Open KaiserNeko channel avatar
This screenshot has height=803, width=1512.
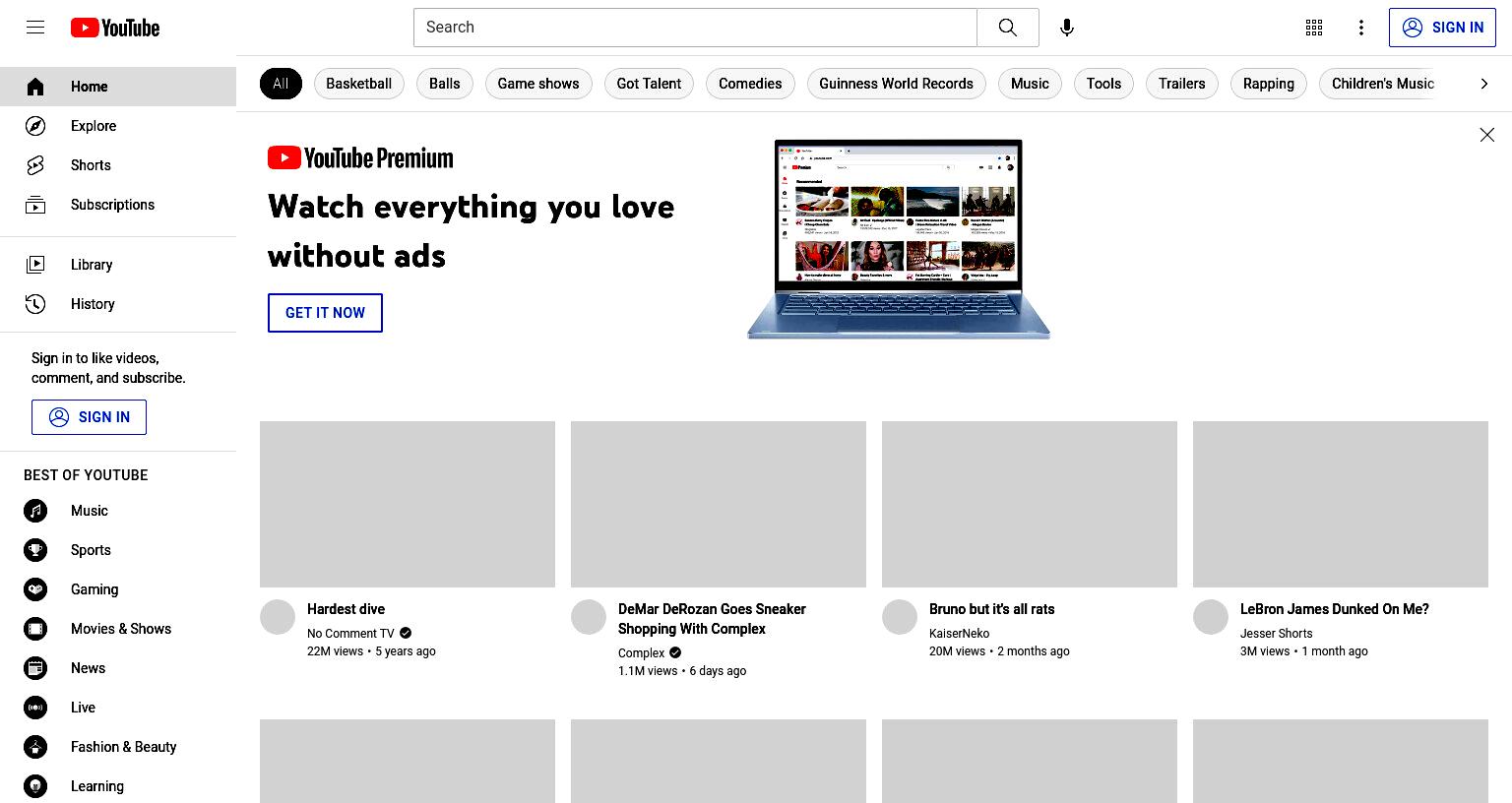[x=900, y=617]
